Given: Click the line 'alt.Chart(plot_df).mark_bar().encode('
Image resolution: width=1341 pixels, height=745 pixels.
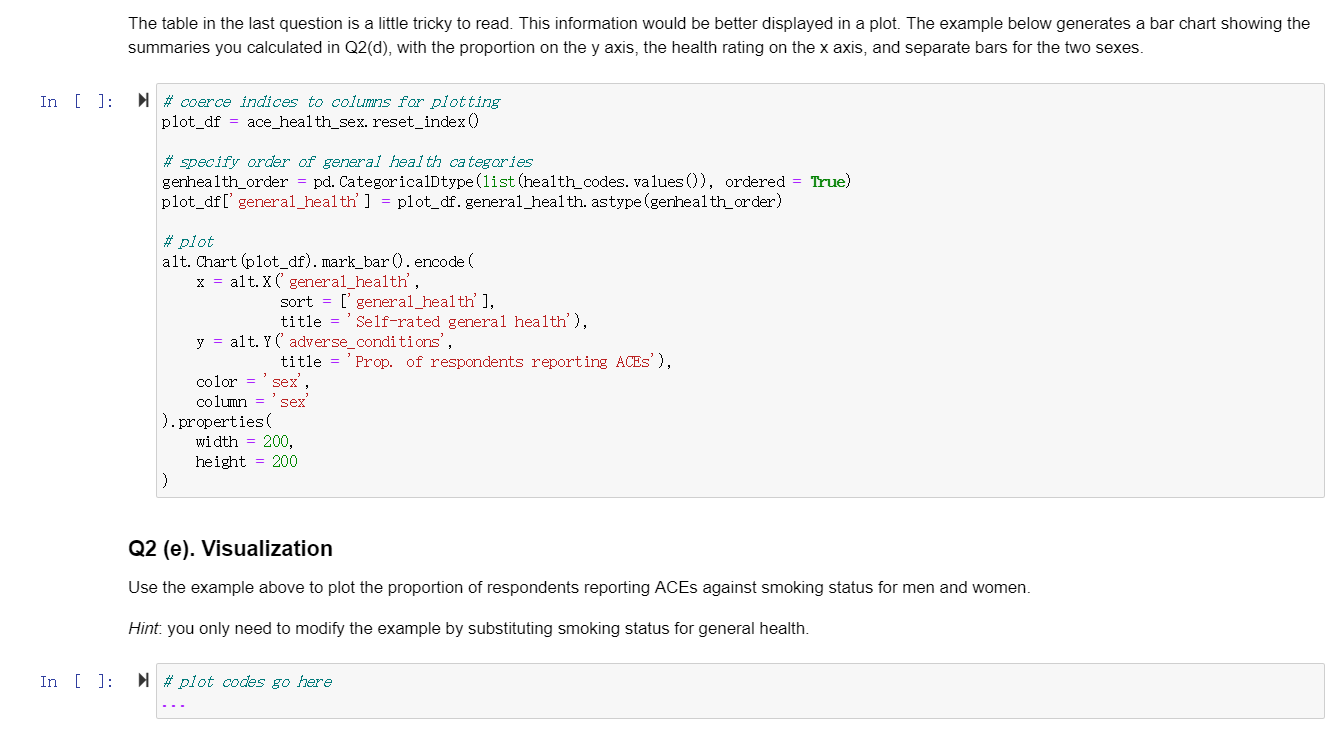Looking at the screenshot, I should click(x=317, y=261).
